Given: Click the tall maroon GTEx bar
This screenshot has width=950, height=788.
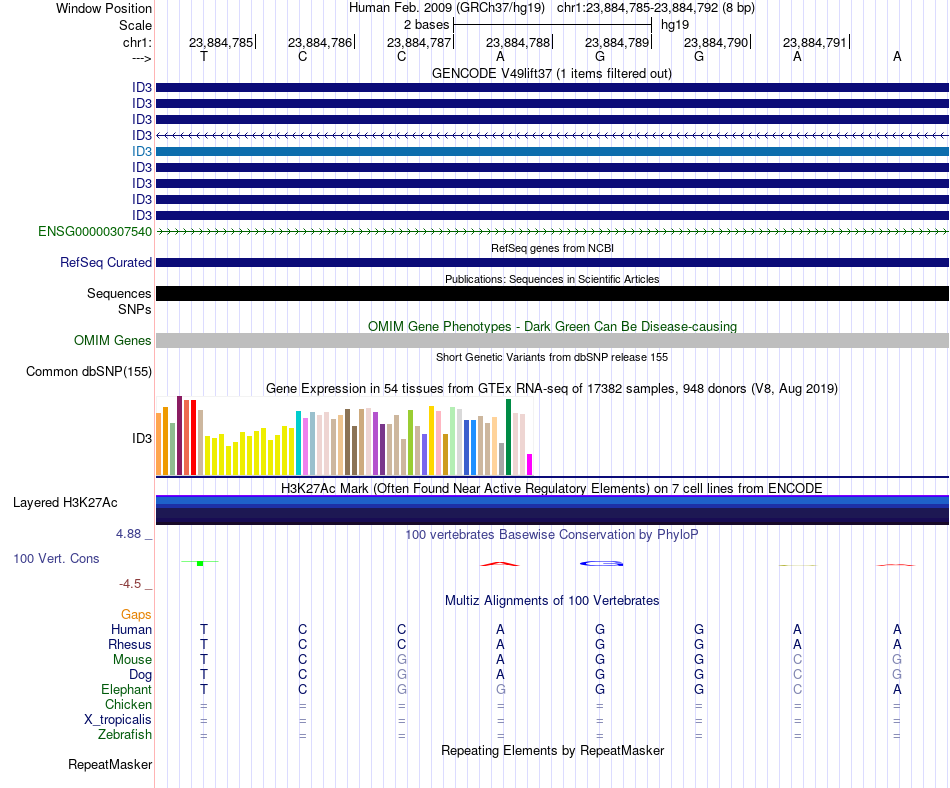Looking at the screenshot, I should pyautogui.click(x=179, y=435).
